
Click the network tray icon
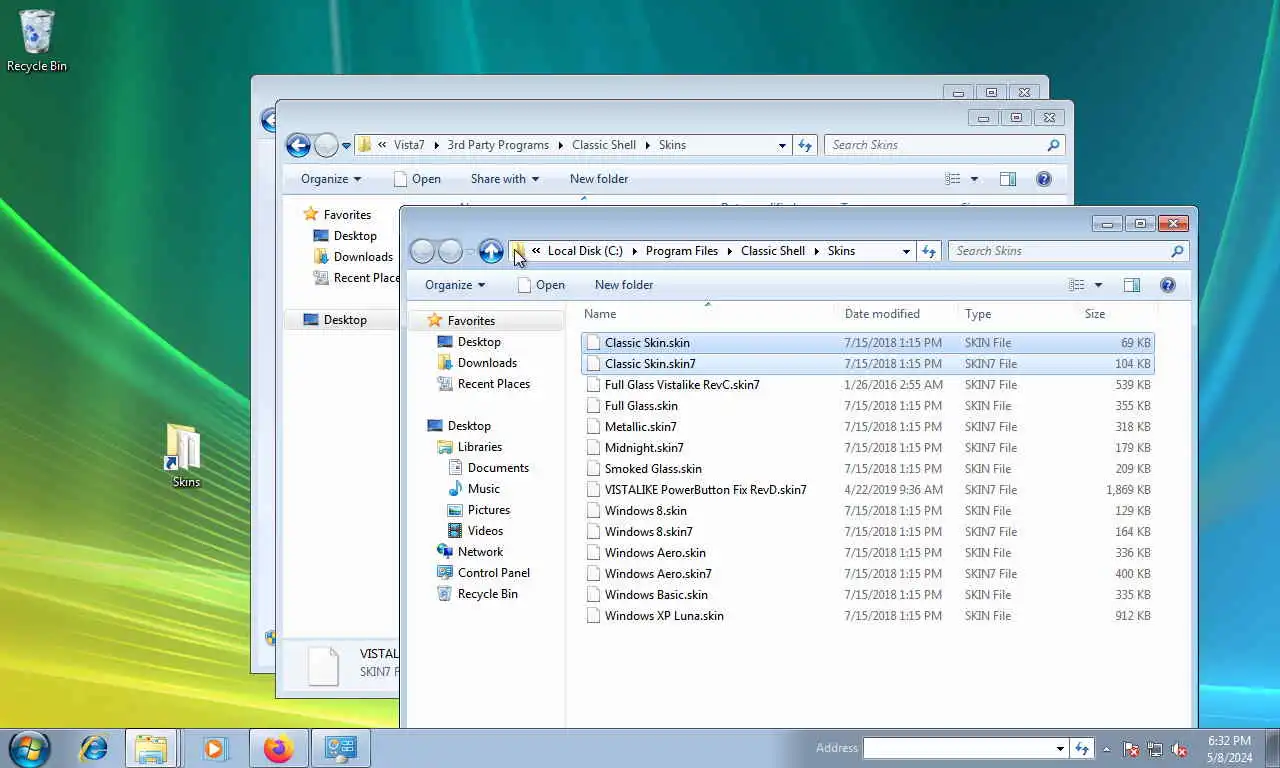point(1155,749)
